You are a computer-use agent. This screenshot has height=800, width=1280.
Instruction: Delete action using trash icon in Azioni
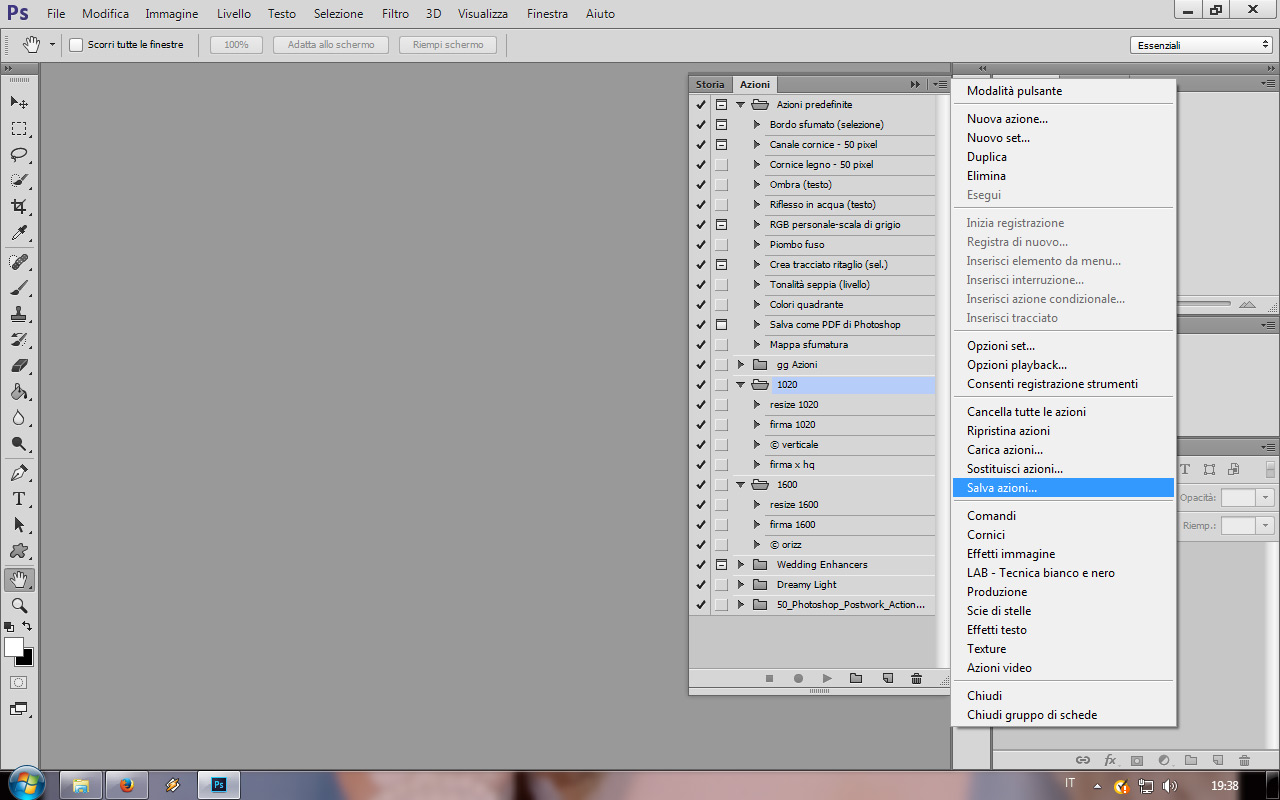click(916, 678)
